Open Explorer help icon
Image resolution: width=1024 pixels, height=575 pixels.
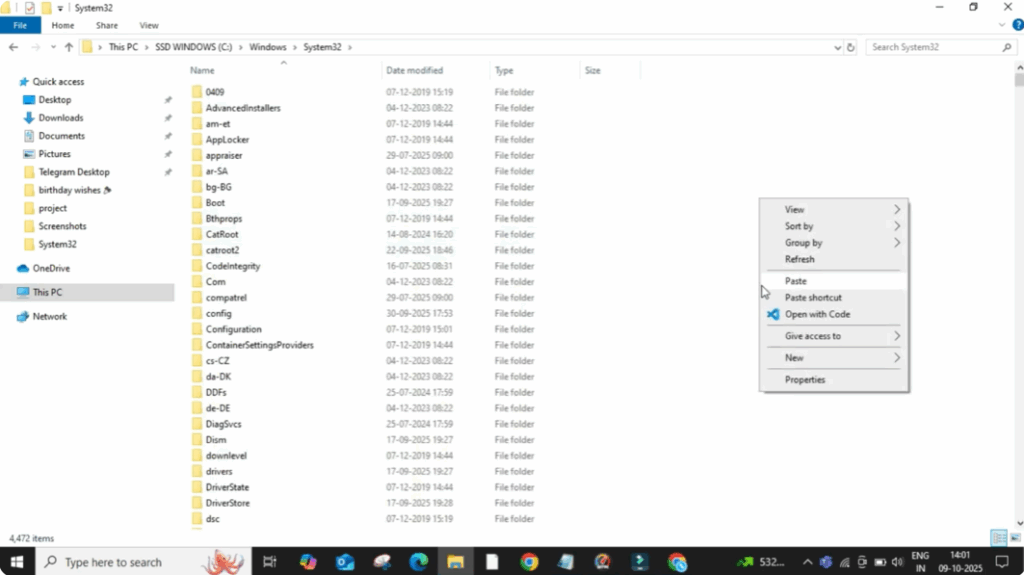coord(1017,25)
